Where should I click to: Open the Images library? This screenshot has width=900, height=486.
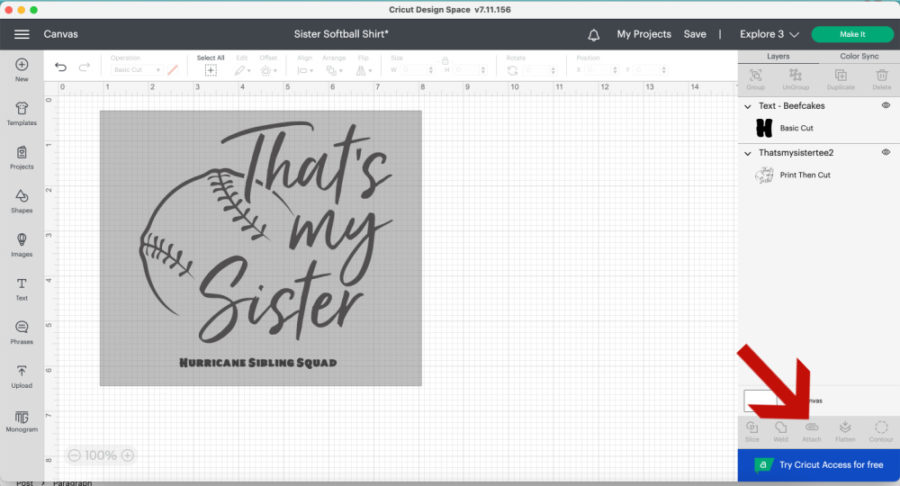(x=21, y=244)
